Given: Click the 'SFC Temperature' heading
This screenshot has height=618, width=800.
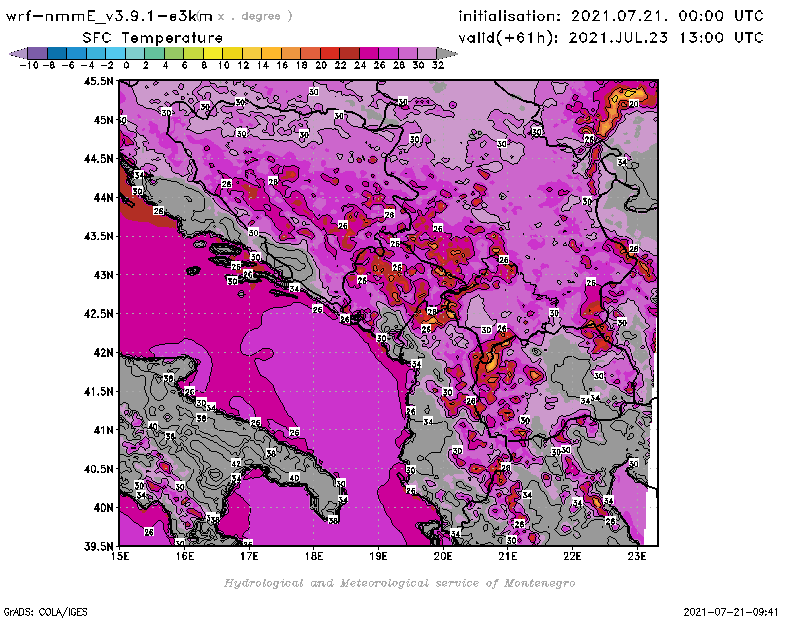Looking at the screenshot, I should tap(153, 38).
